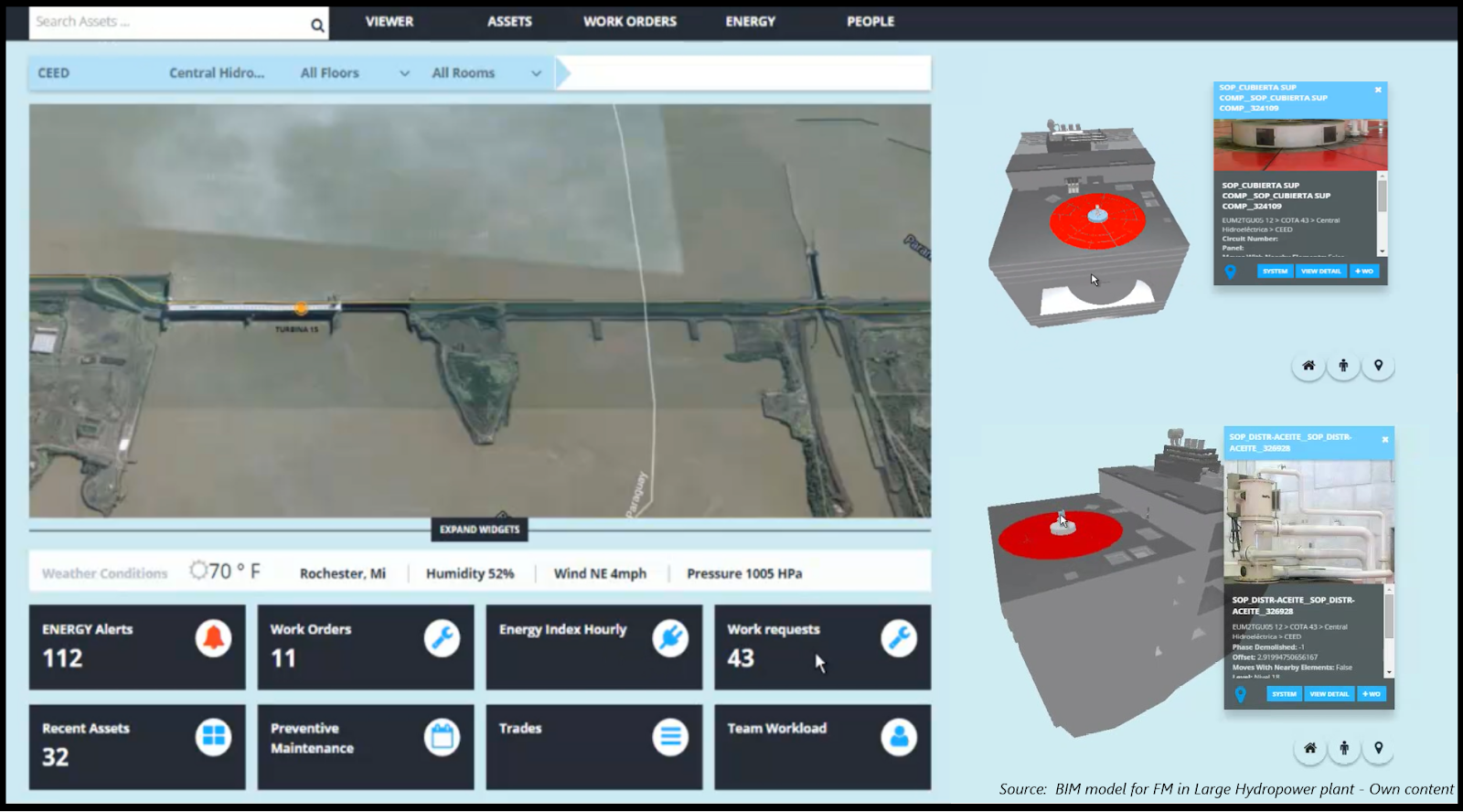
Task: Click the SOP_DISTR-ACEITE equipment photo thumbnail
Action: point(1309,522)
